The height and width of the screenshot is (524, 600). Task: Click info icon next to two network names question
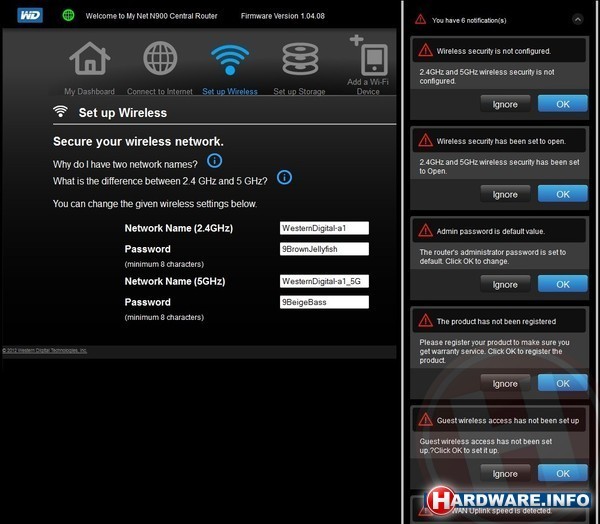214,160
